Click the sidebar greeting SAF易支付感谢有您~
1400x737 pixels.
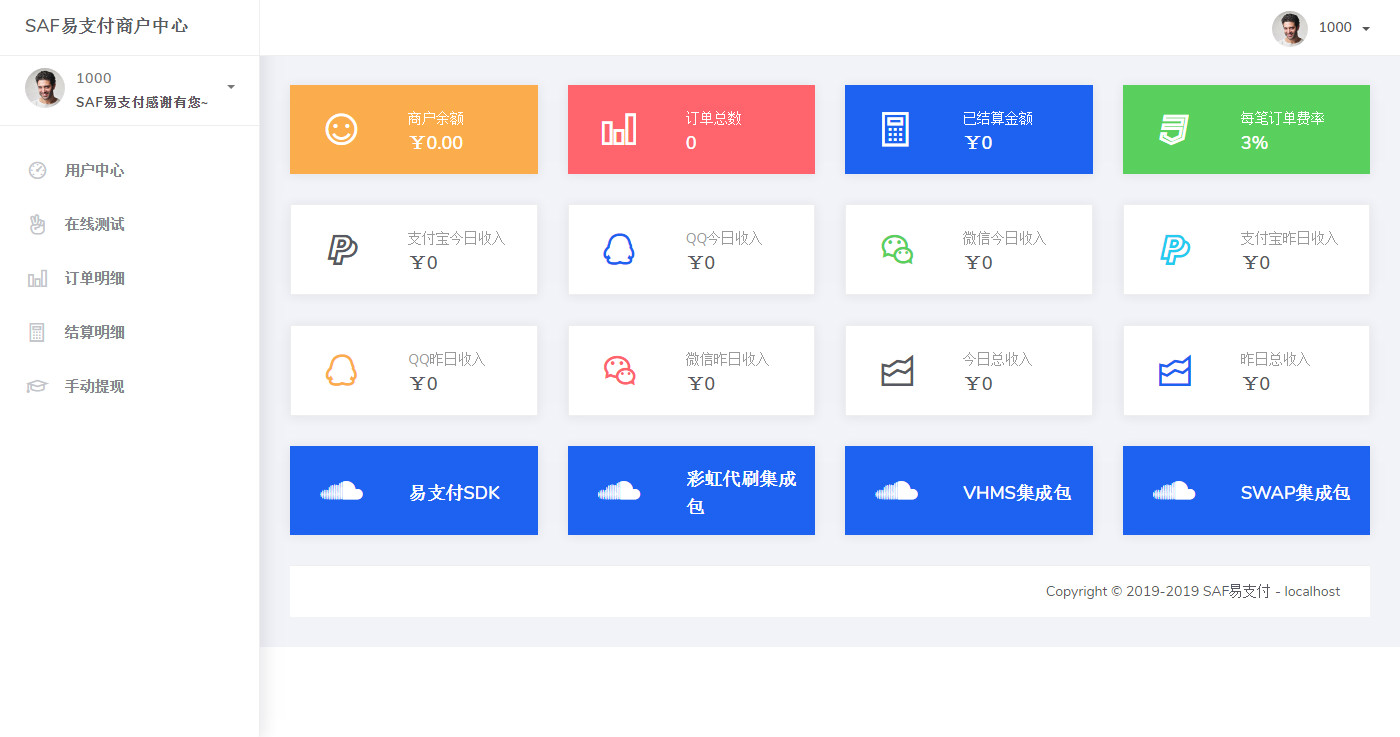(x=142, y=102)
